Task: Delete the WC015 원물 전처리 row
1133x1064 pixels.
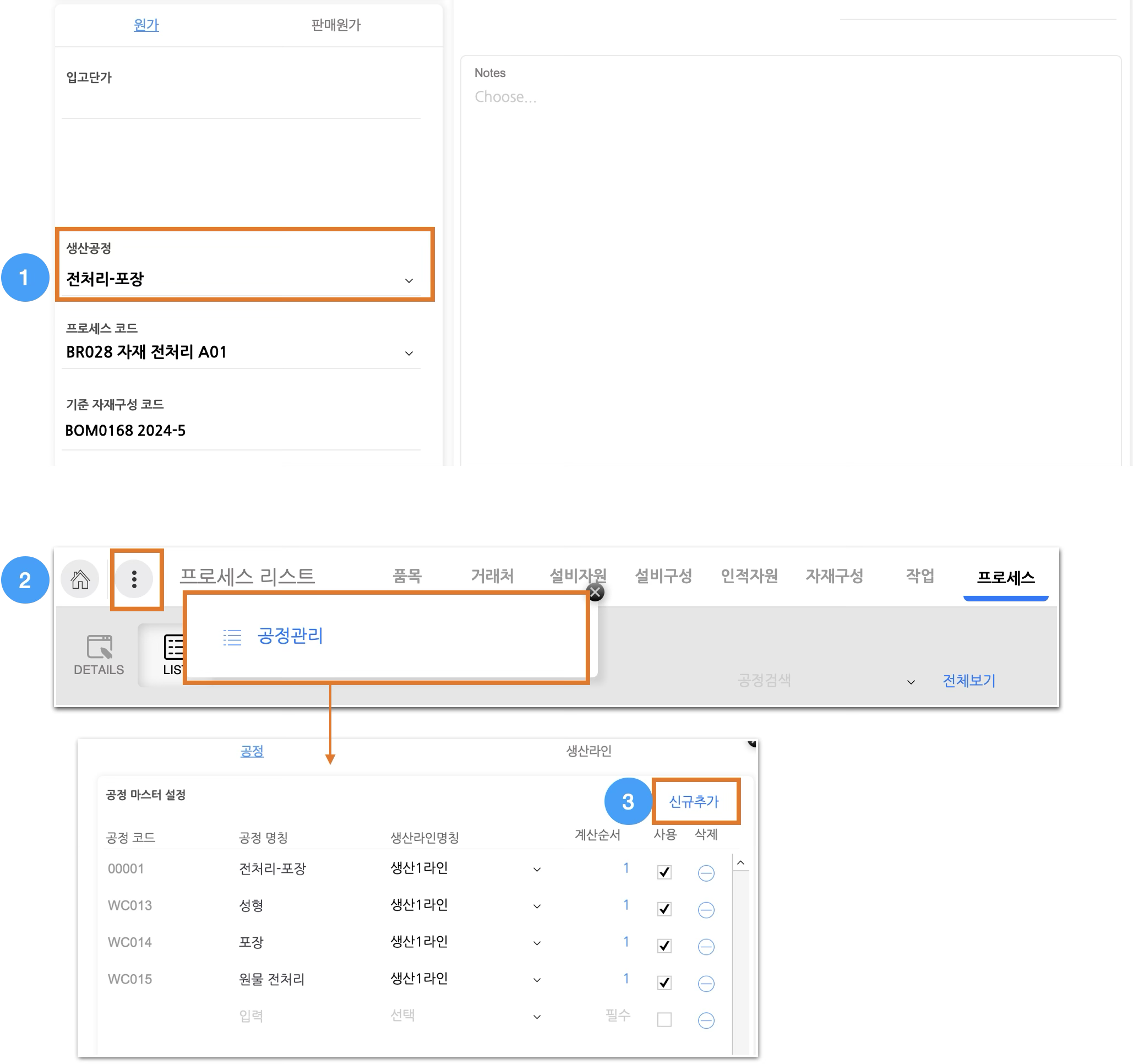Action: coord(706,983)
